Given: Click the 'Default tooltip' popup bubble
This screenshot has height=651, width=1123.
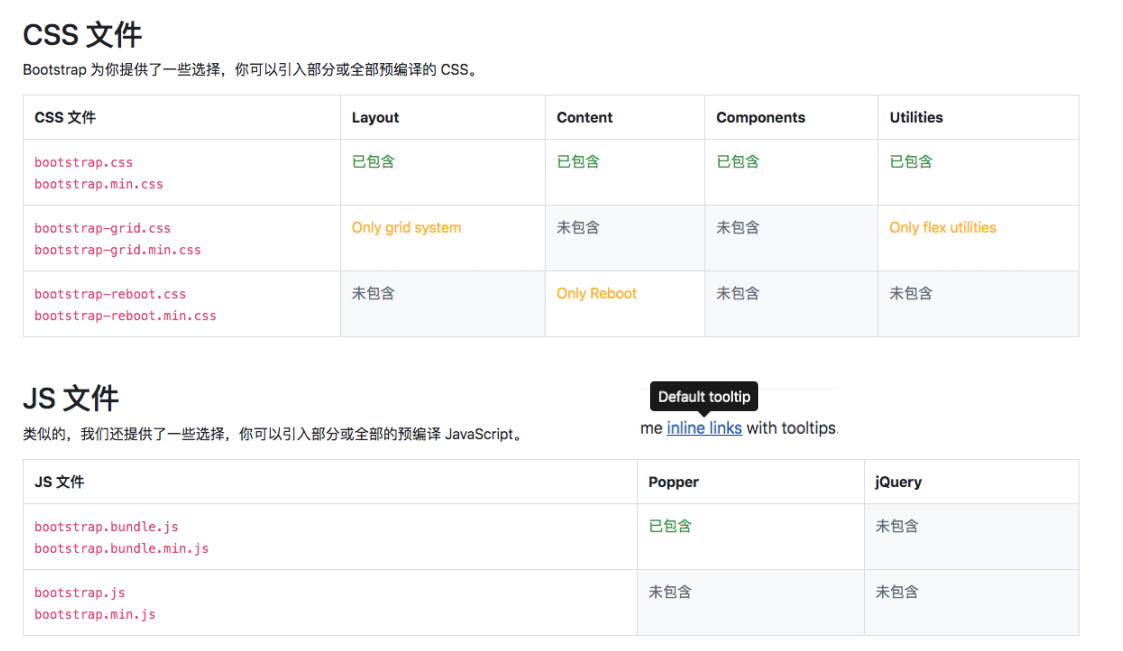Looking at the screenshot, I should coord(704,397).
